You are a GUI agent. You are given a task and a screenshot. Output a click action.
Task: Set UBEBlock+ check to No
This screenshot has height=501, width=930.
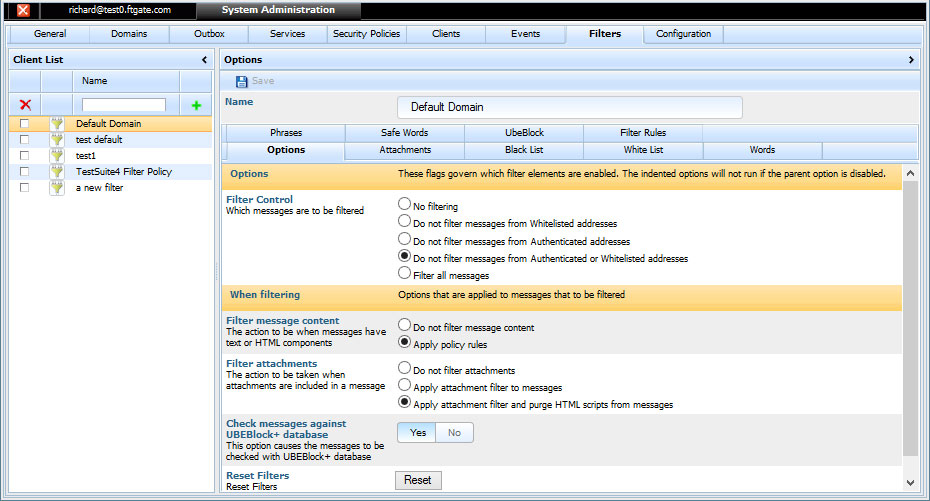coord(454,433)
